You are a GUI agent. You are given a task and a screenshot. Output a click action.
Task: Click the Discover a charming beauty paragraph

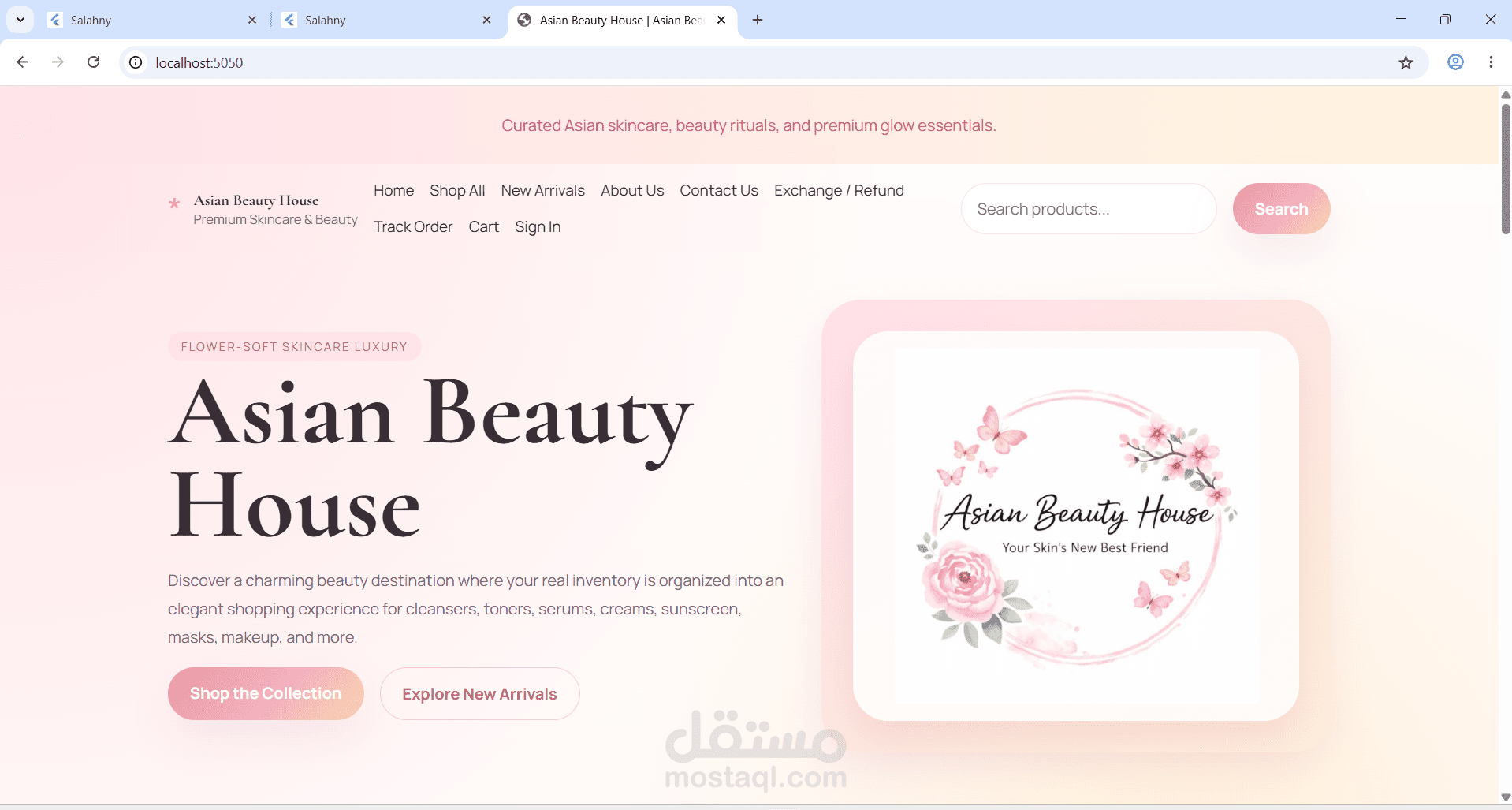click(475, 609)
